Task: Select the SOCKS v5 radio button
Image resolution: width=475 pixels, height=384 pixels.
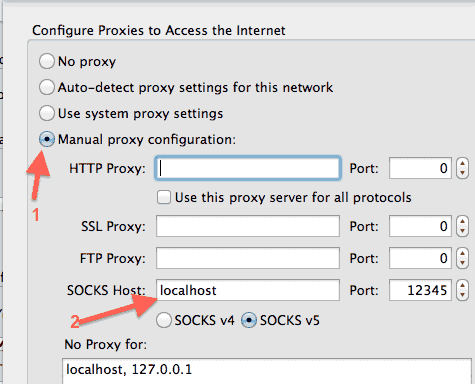Action: [x=249, y=320]
